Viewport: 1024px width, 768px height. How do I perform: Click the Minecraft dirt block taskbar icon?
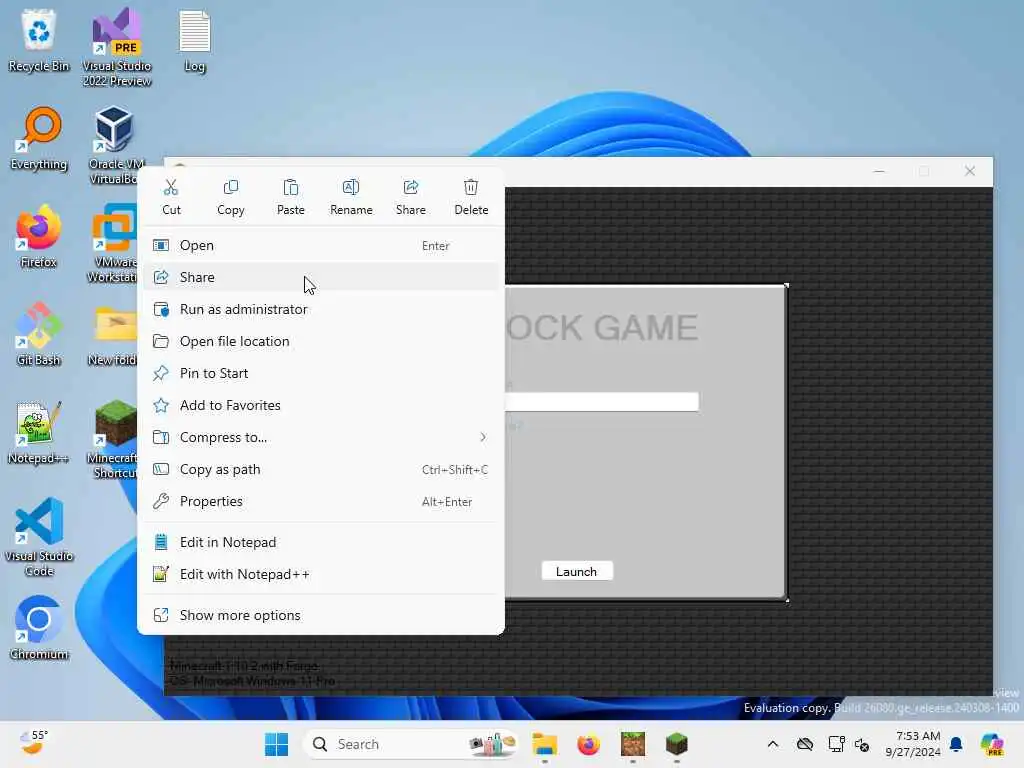coord(633,744)
